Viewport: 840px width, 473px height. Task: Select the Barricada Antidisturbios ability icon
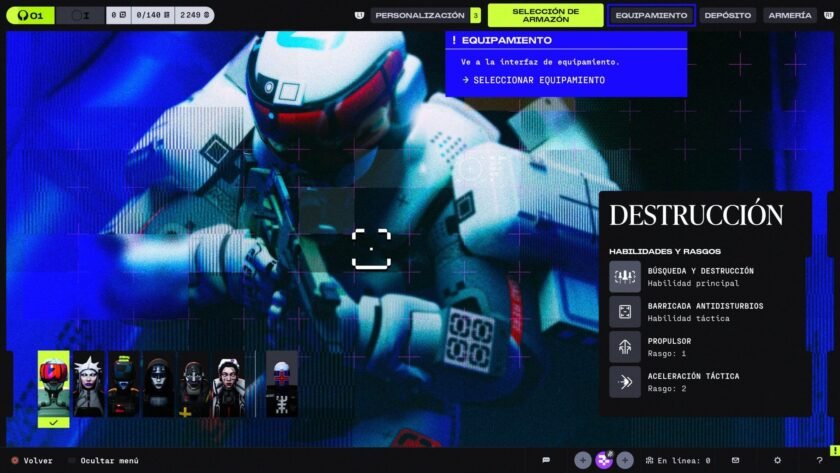[625, 312]
